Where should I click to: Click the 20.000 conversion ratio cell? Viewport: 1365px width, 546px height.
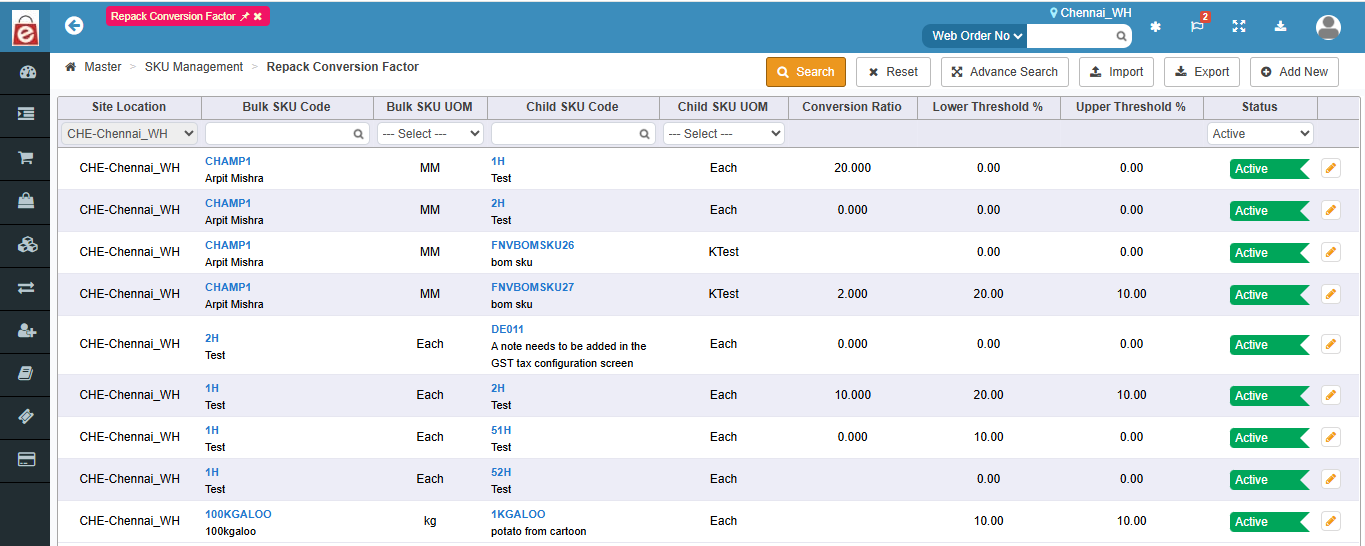pyautogui.click(x=852, y=168)
